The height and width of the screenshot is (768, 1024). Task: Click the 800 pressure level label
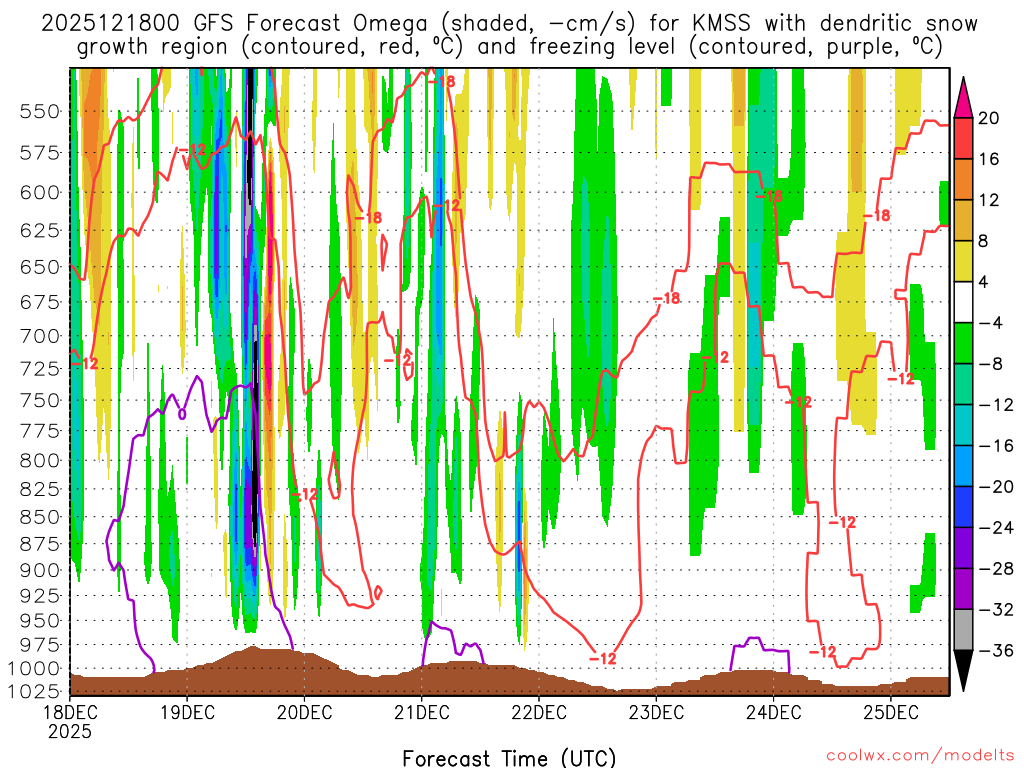40,460
